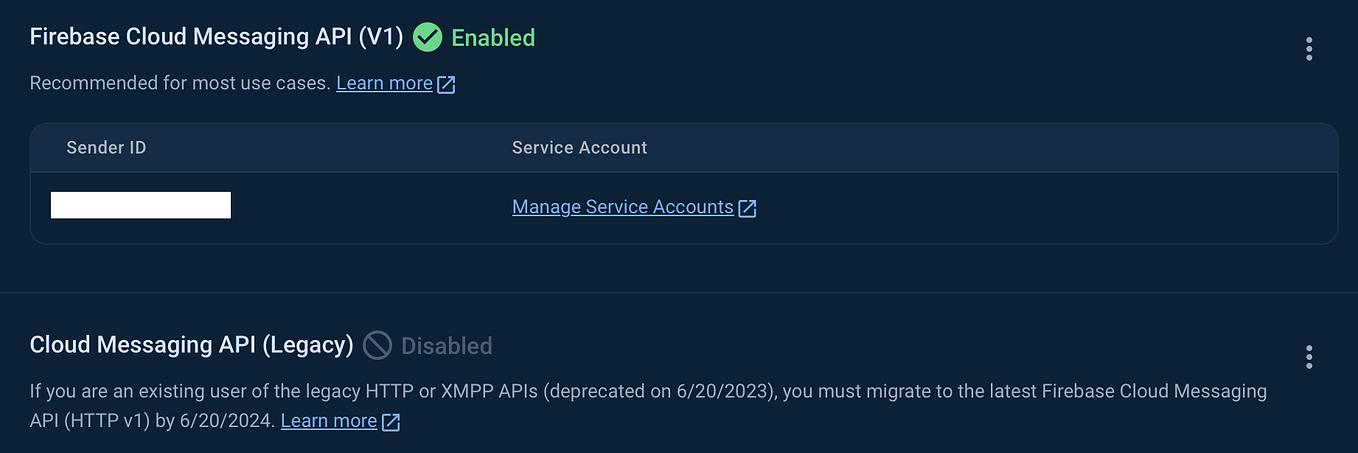Click the Firebase Cloud Messaging API (V1) heading
Image resolution: width=1358 pixels, height=453 pixels.
click(x=216, y=37)
